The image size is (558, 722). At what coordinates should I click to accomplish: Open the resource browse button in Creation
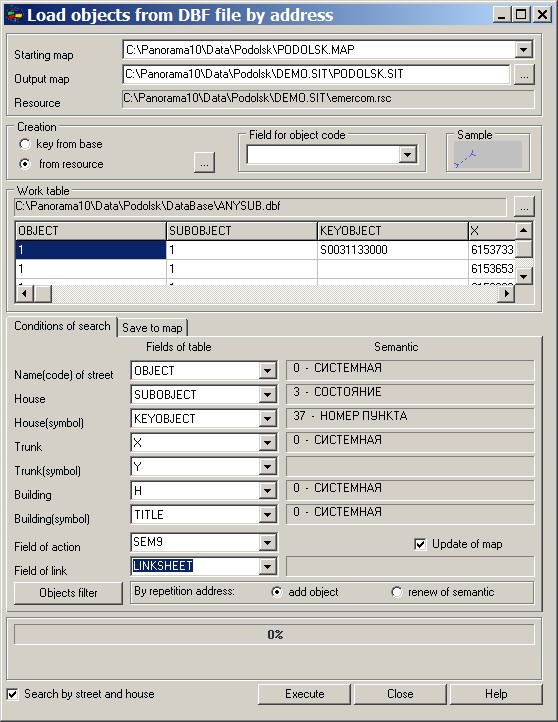[204, 163]
